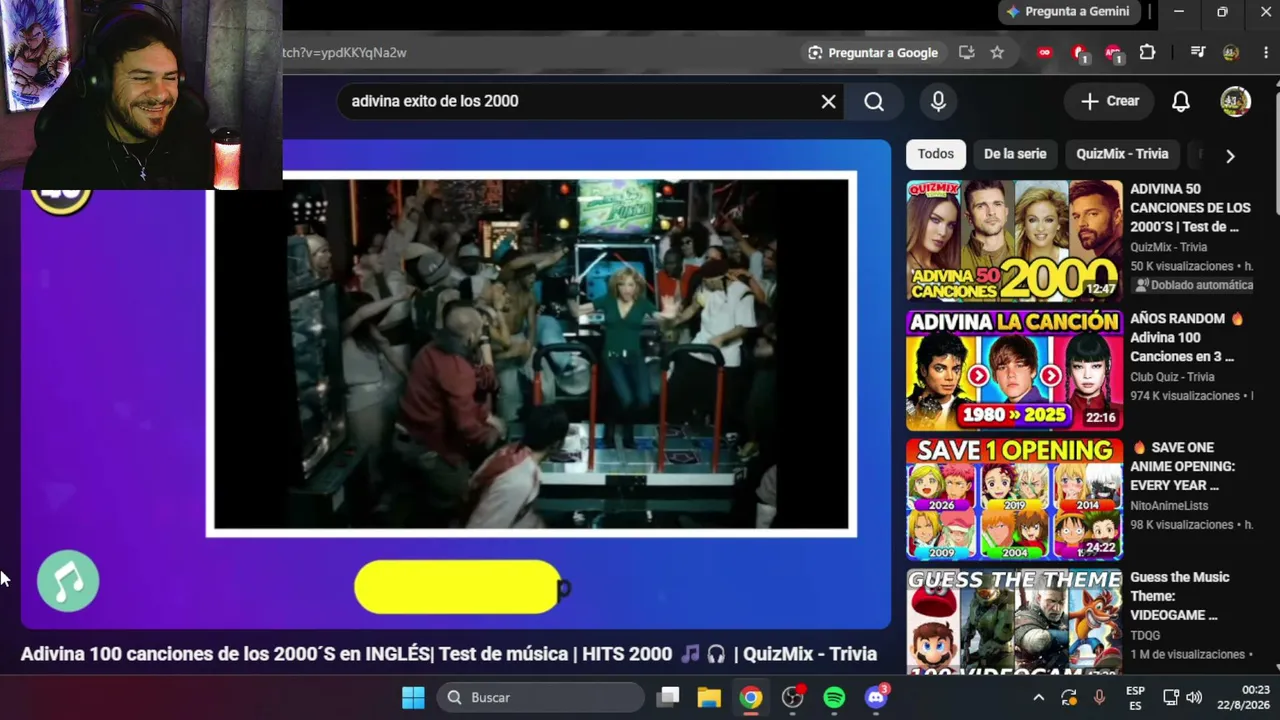Open Spotify from the taskbar

point(834,697)
